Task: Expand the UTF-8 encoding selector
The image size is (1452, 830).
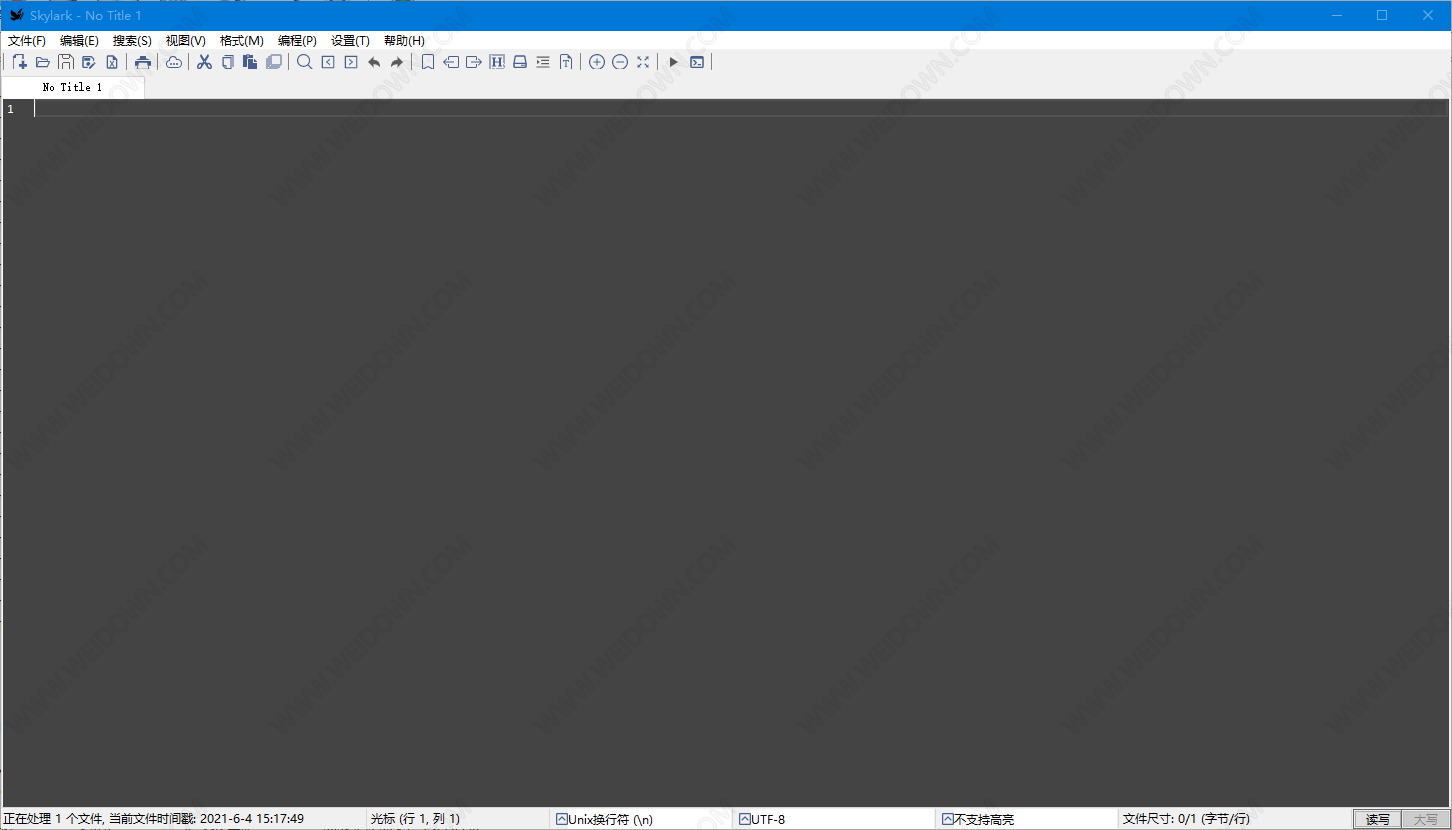Action: coord(835,820)
